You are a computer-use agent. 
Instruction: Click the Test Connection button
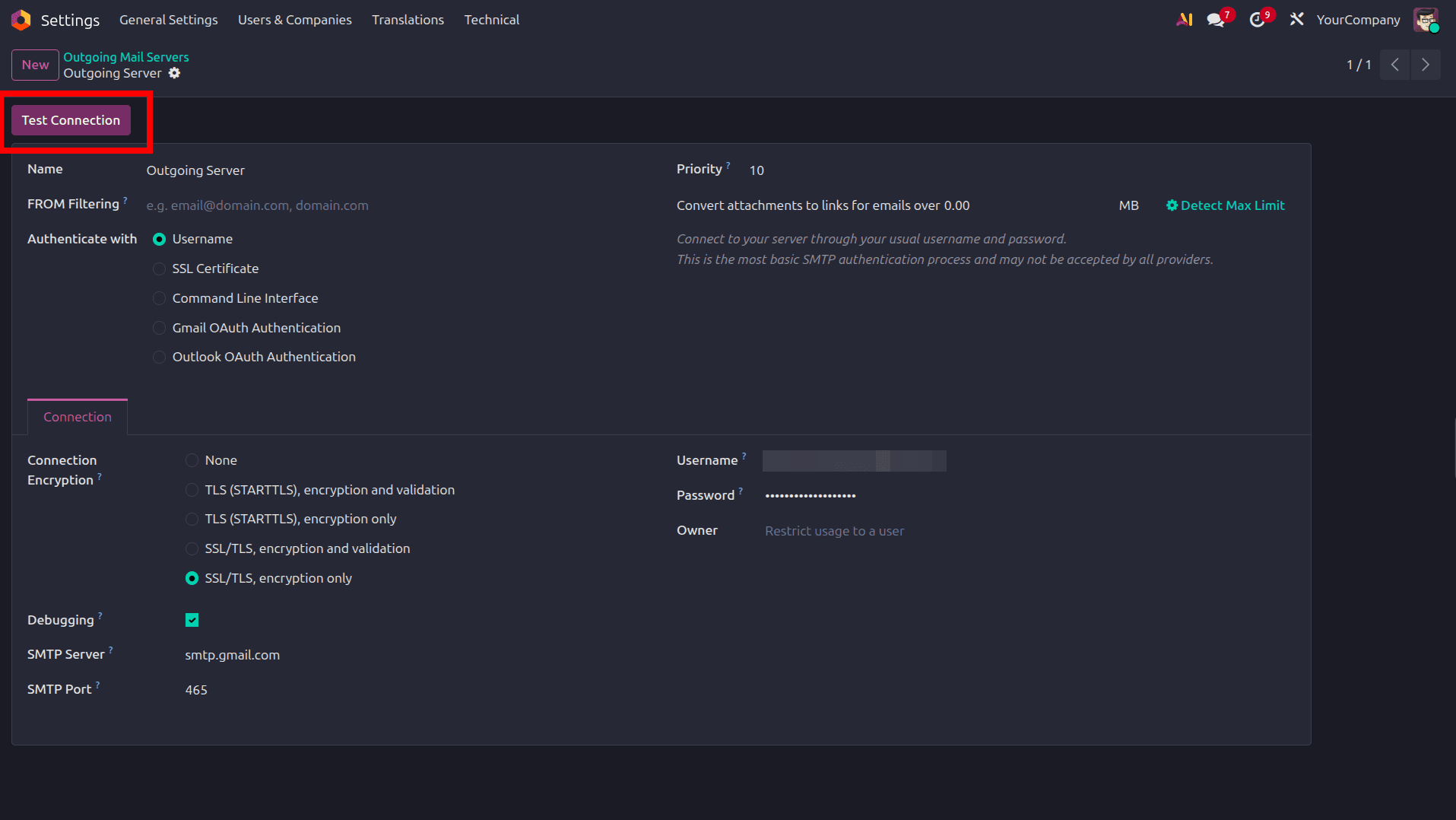71,120
